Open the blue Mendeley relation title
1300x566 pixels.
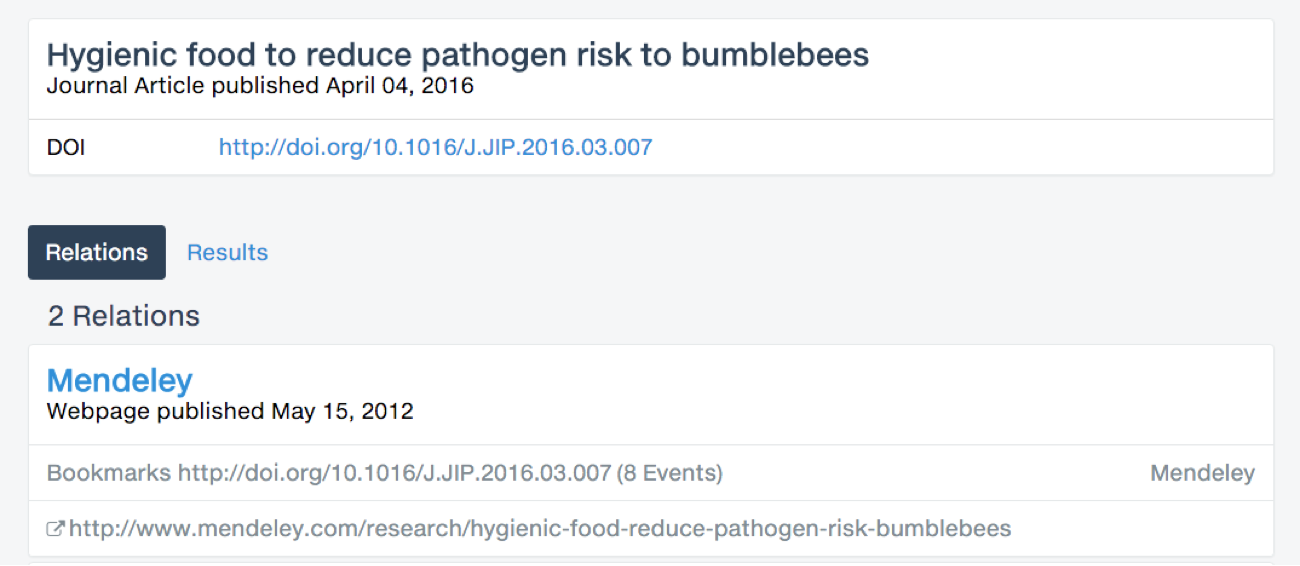120,381
